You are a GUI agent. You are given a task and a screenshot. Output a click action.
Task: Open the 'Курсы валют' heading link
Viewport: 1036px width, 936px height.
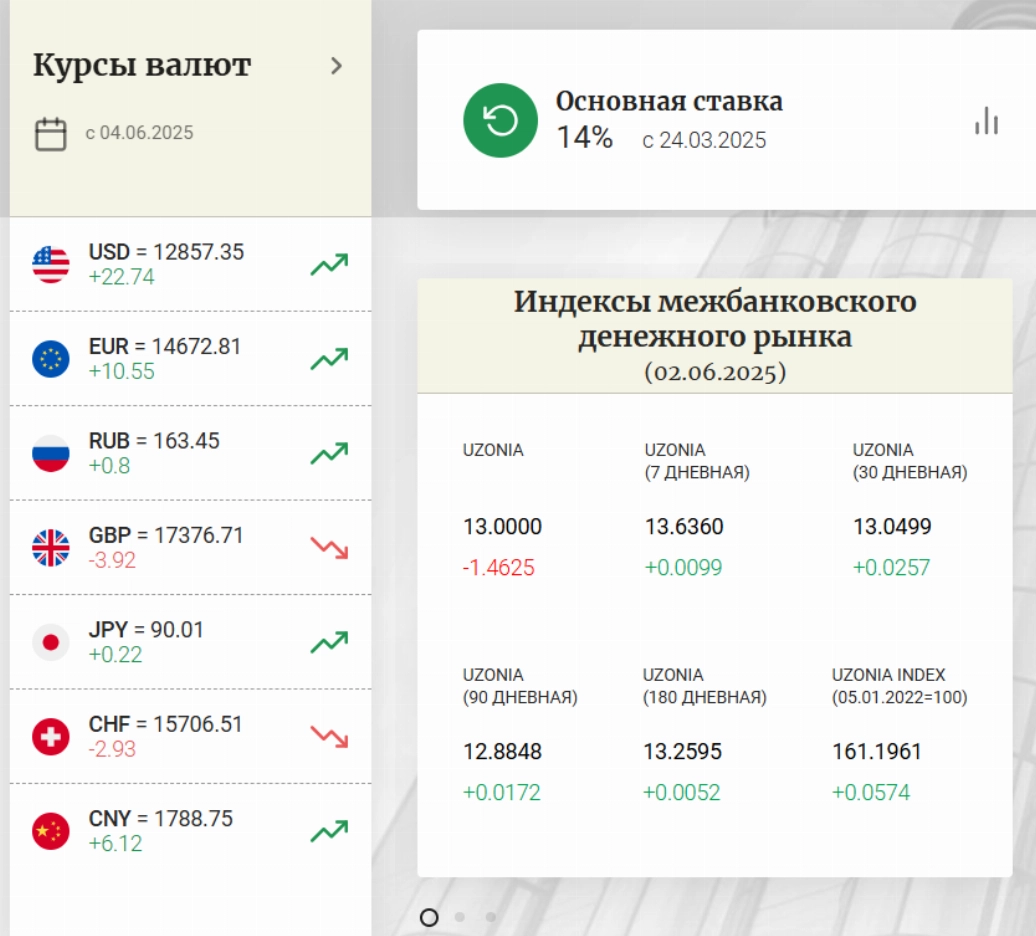(142, 65)
